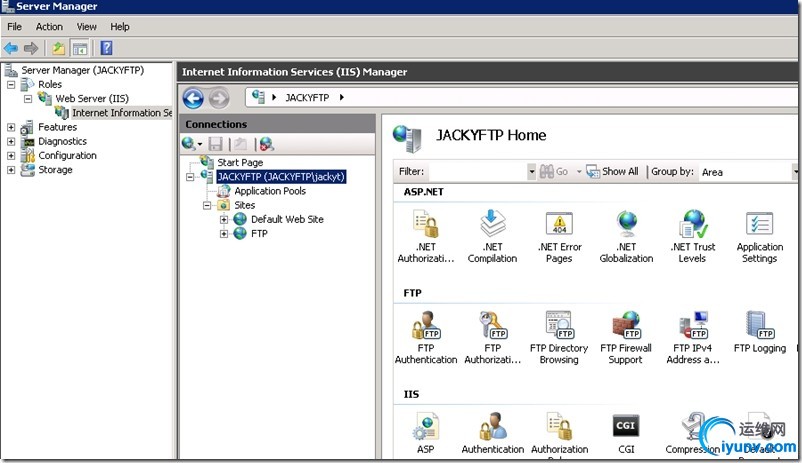The width and height of the screenshot is (802, 463).
Task: Click the Show All button
Action: pos(613,171)
